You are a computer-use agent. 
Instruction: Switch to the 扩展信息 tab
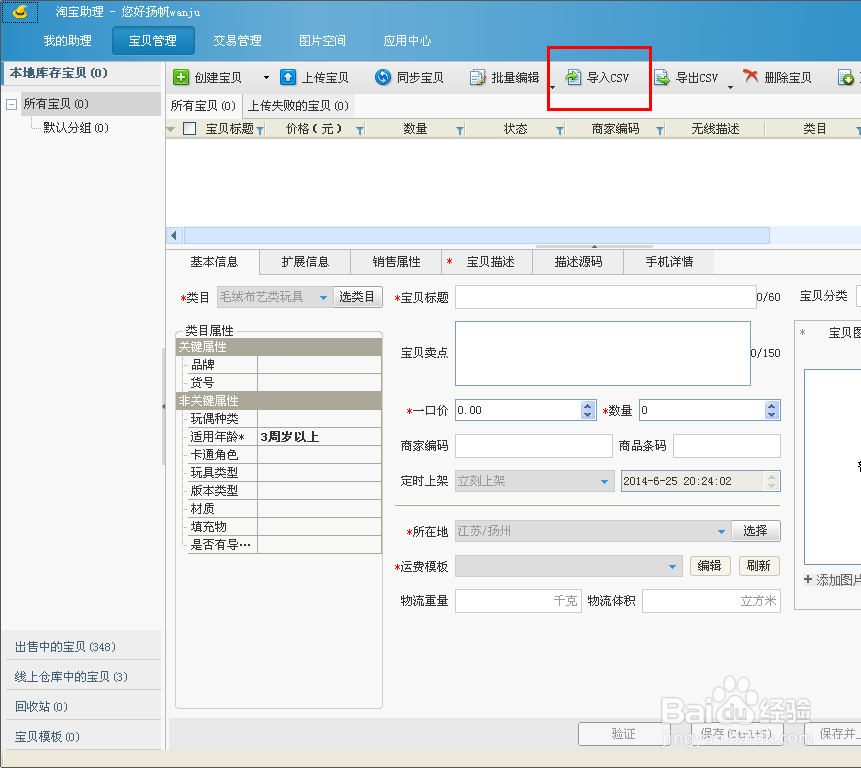click(x=305, y=262)
